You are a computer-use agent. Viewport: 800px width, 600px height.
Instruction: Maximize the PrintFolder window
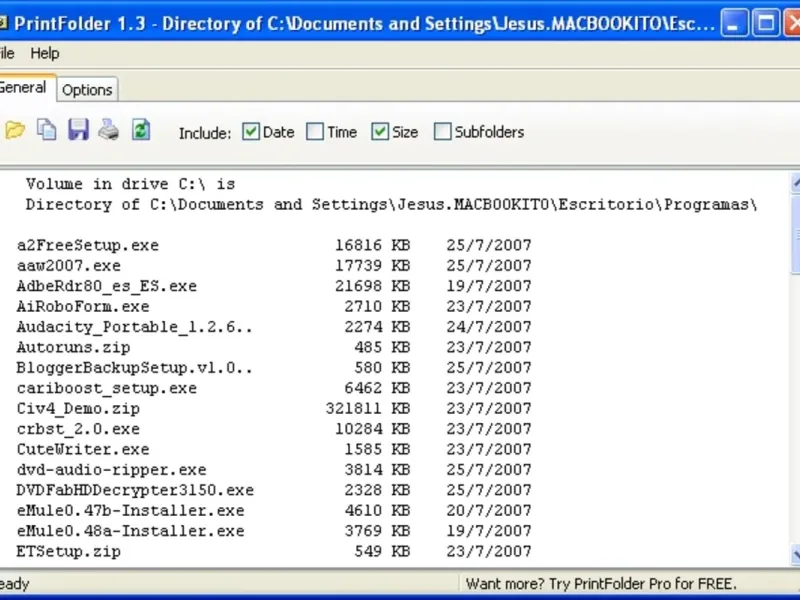point(765,23)
